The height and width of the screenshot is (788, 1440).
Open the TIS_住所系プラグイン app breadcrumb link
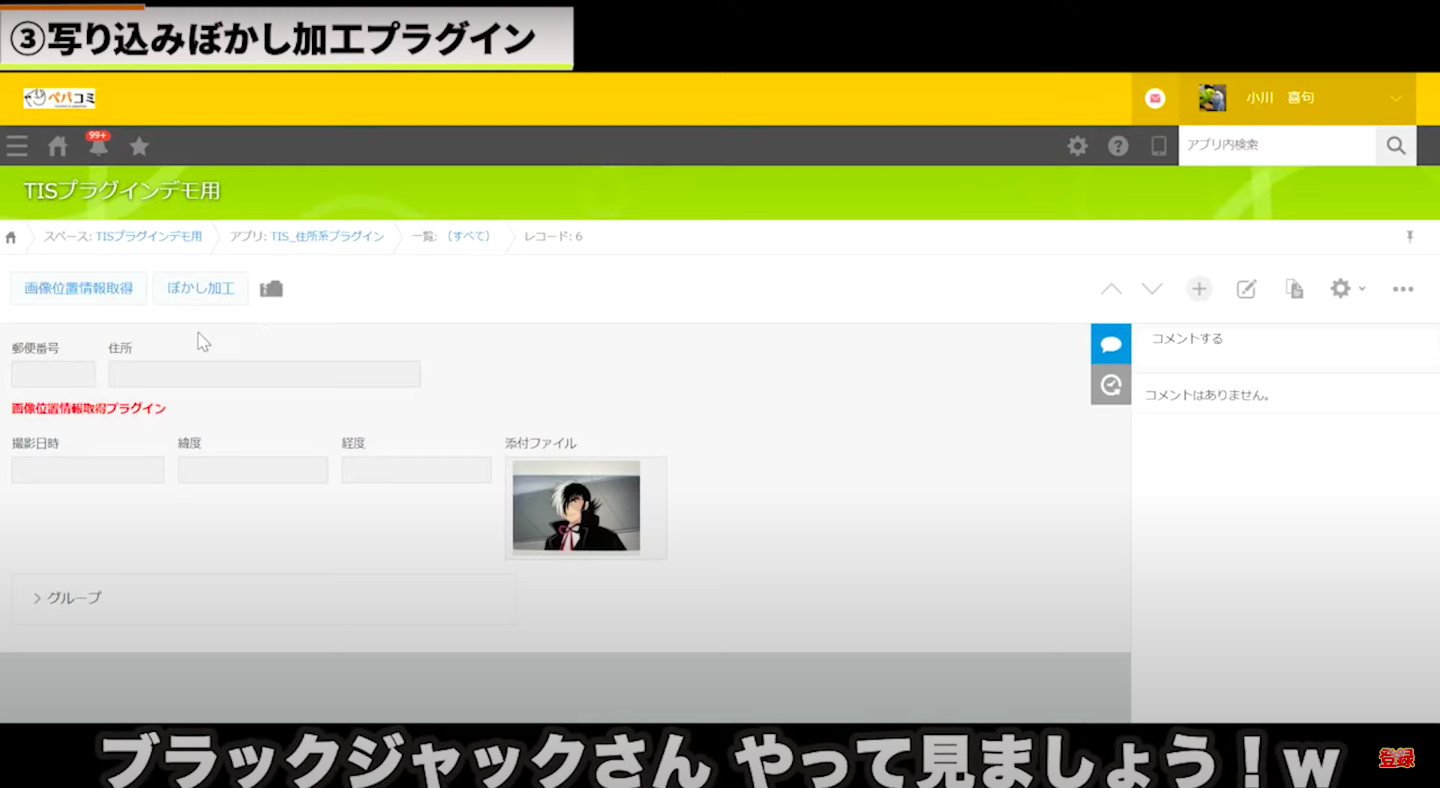click(327, 237)
